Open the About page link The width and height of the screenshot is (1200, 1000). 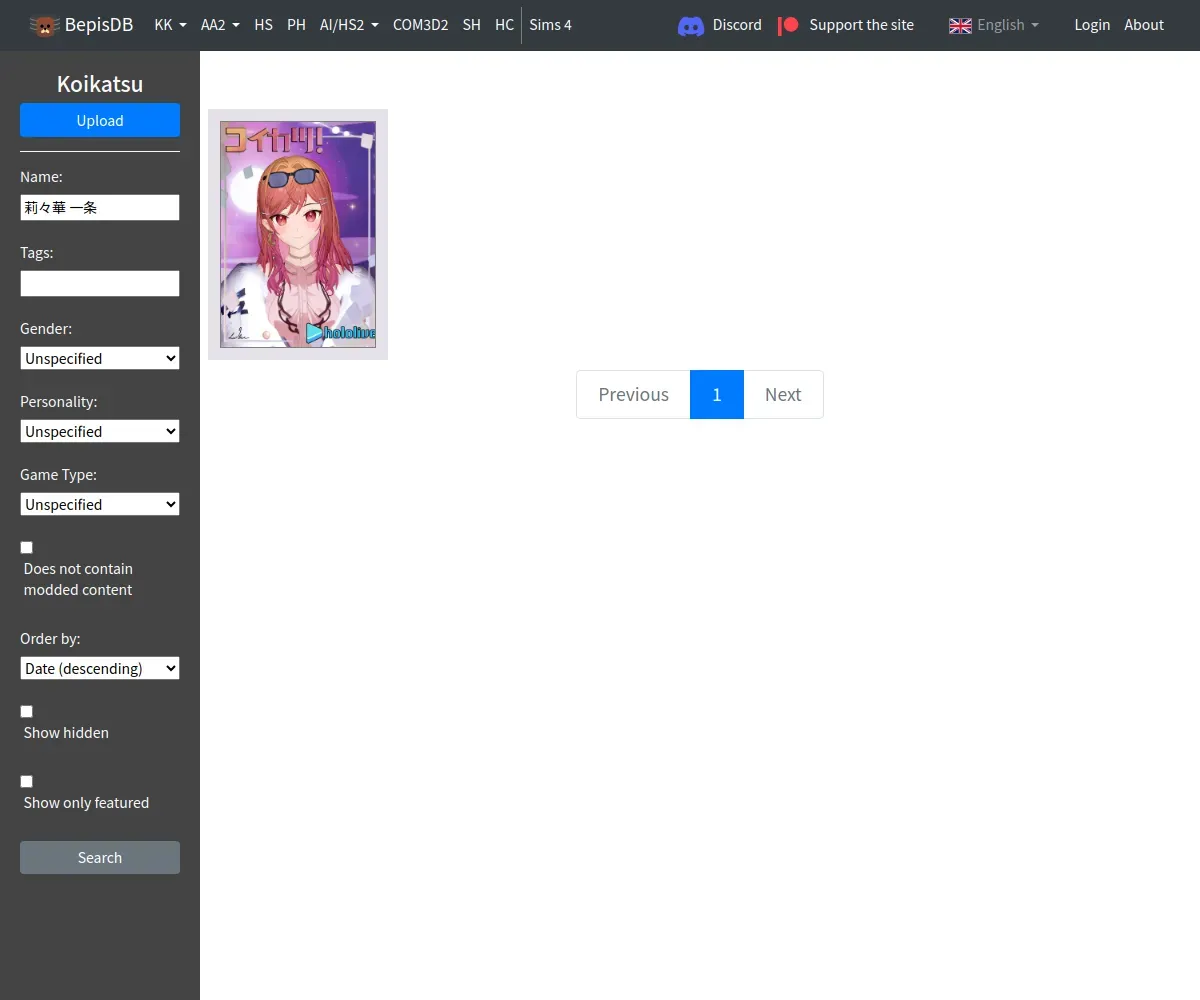pyautogui.click(x=1144, y=25)
